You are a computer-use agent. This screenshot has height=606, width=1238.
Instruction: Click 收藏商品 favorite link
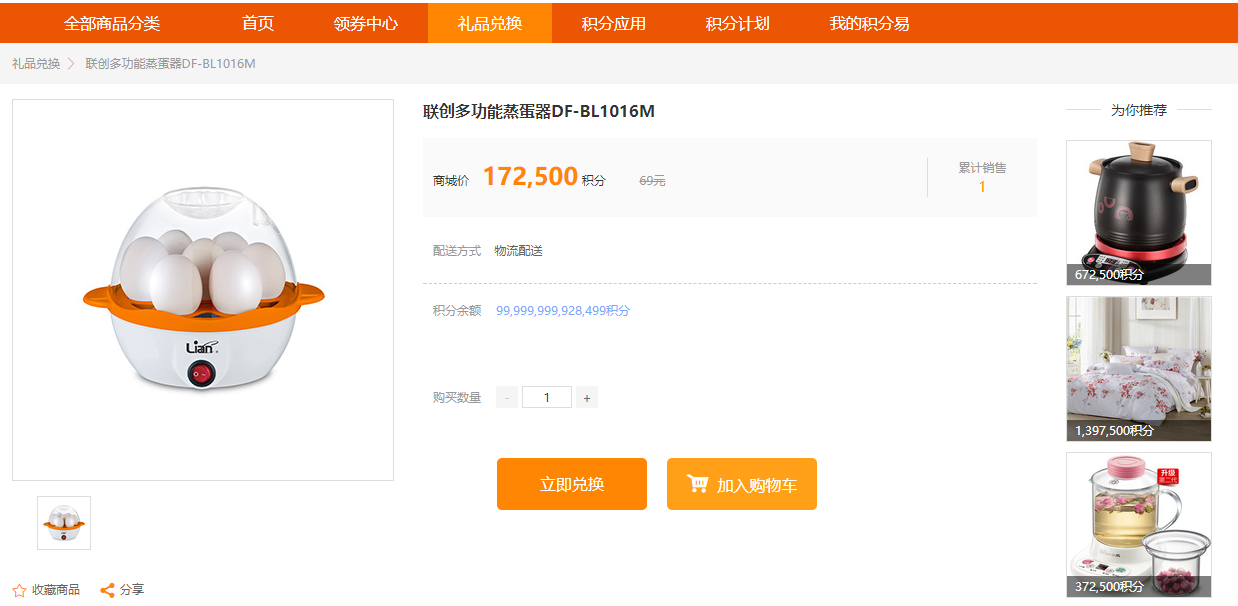(56, 590)
